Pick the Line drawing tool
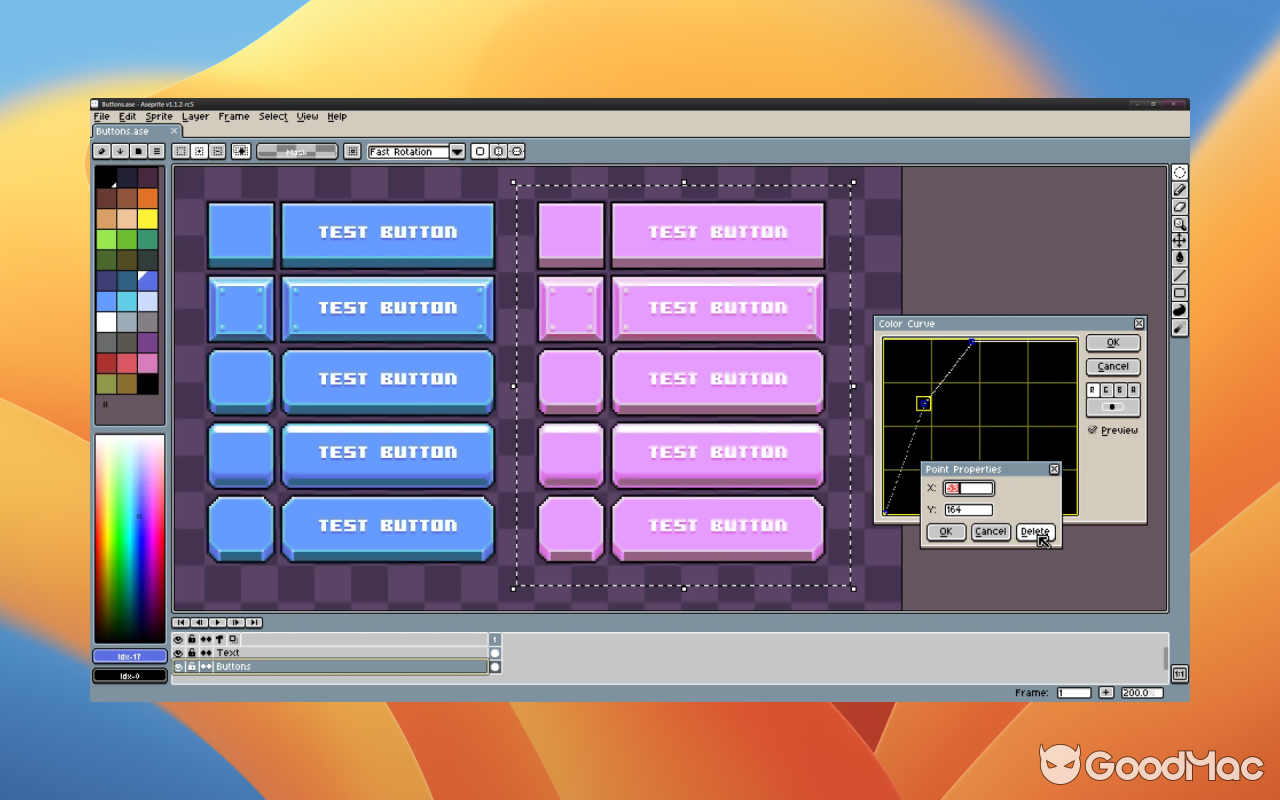 point(1180,275)
